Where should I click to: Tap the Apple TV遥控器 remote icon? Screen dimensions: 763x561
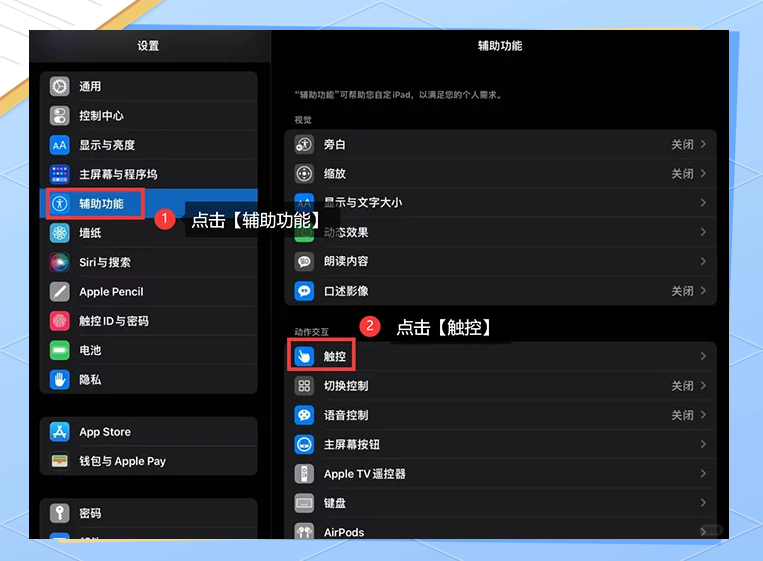[304, 473]
